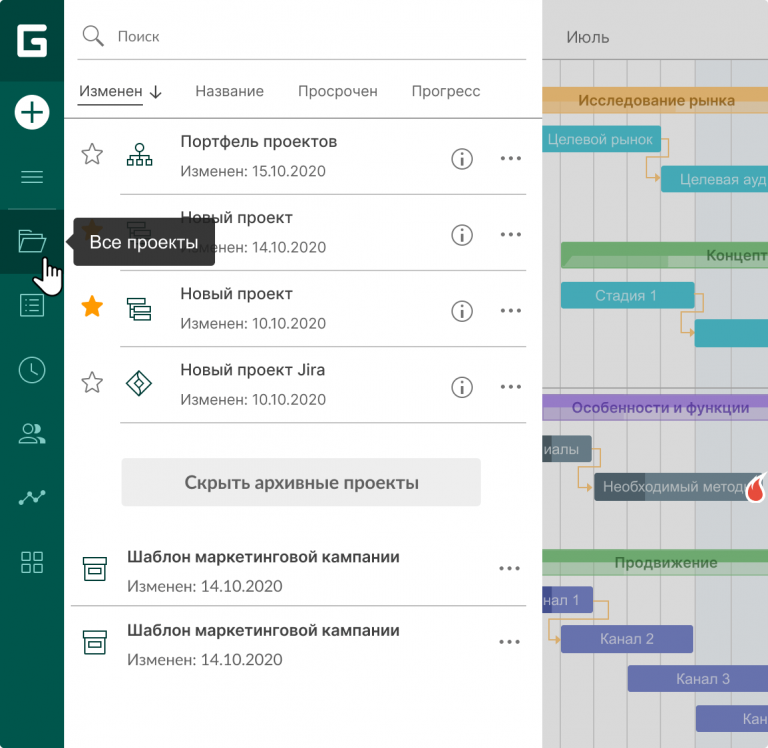Show info for Новый проект changed 14.10.2020
The image size is (768, 748).
pos(462,235)
